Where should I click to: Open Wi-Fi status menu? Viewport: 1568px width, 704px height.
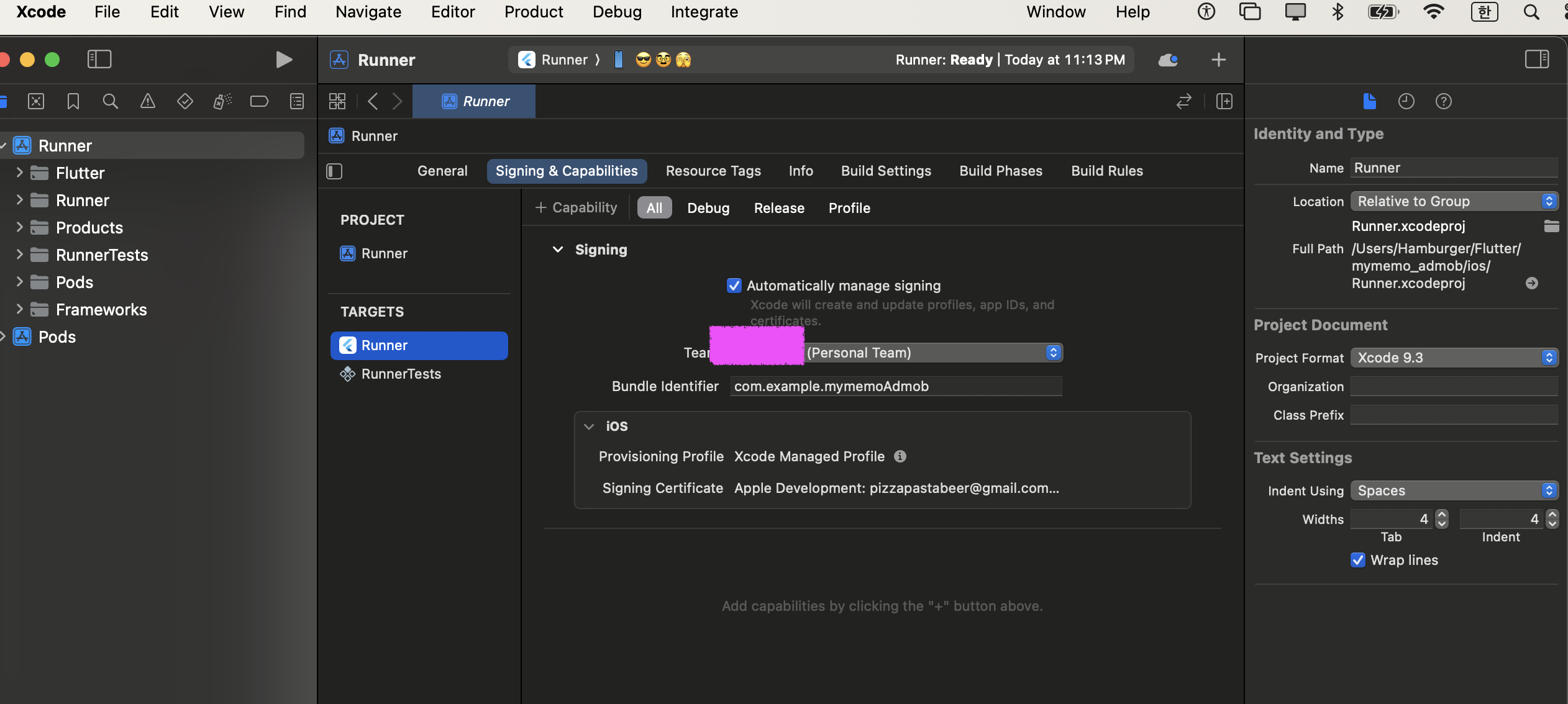(1433, 12)
